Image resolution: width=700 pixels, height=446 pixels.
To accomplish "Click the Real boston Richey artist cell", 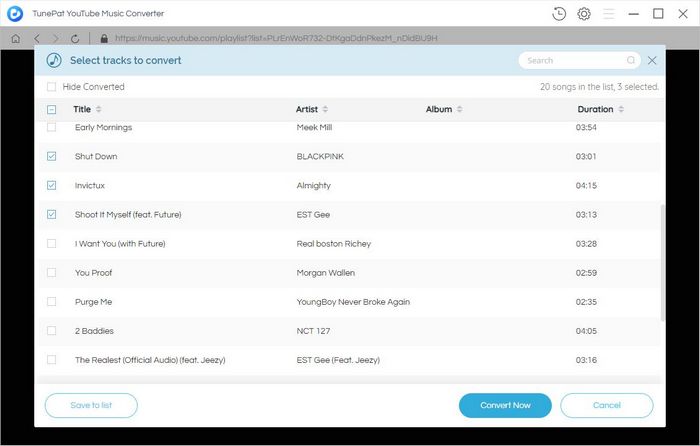I will (x=333, y=244).
